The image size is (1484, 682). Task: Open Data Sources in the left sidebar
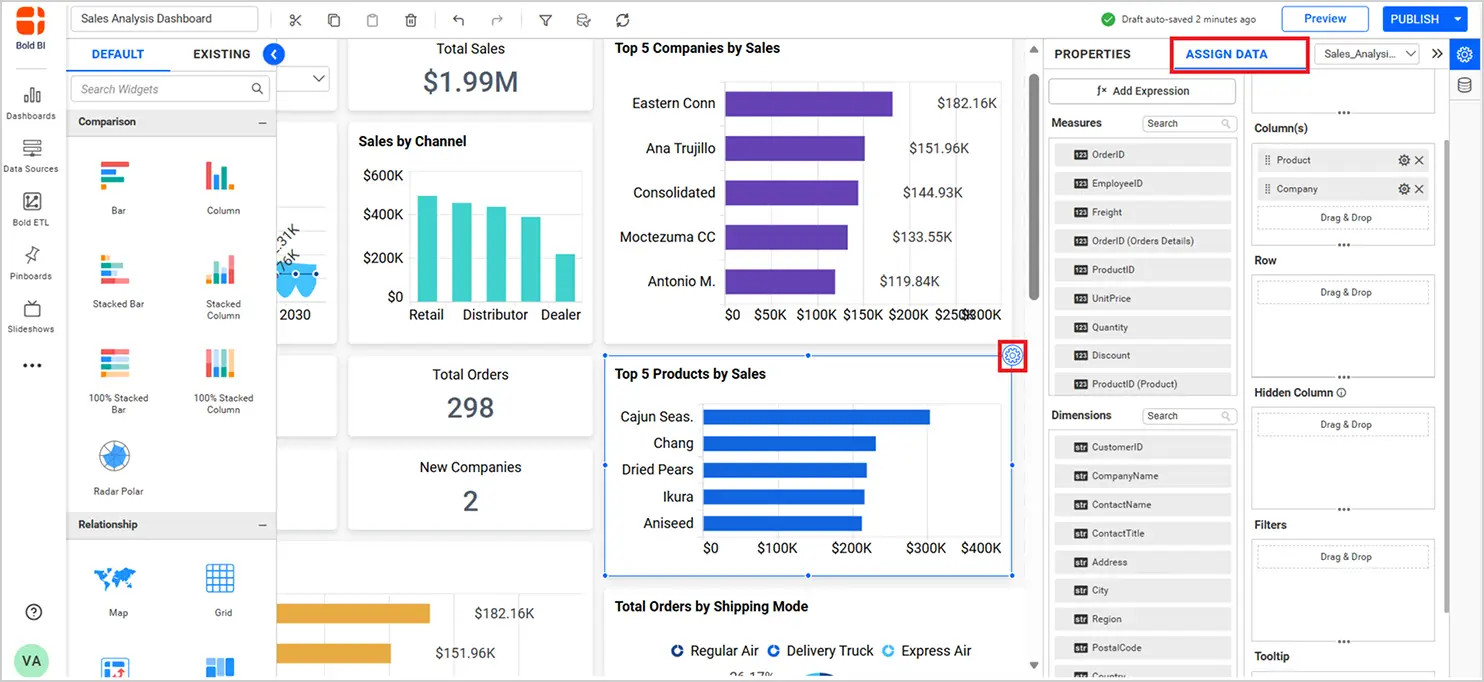(x=32, y=156)
